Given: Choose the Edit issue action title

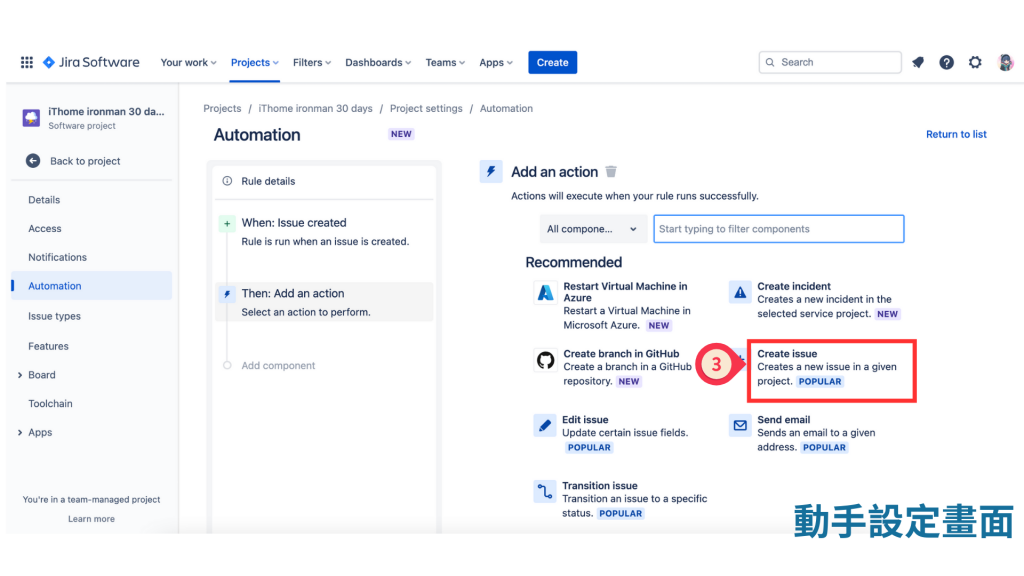Looking at the screenshot, I should click(585, 419).
